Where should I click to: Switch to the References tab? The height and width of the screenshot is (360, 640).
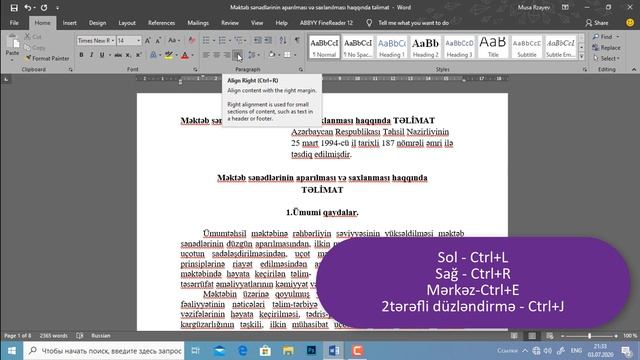pyautogui.click(x=162, y=23)
